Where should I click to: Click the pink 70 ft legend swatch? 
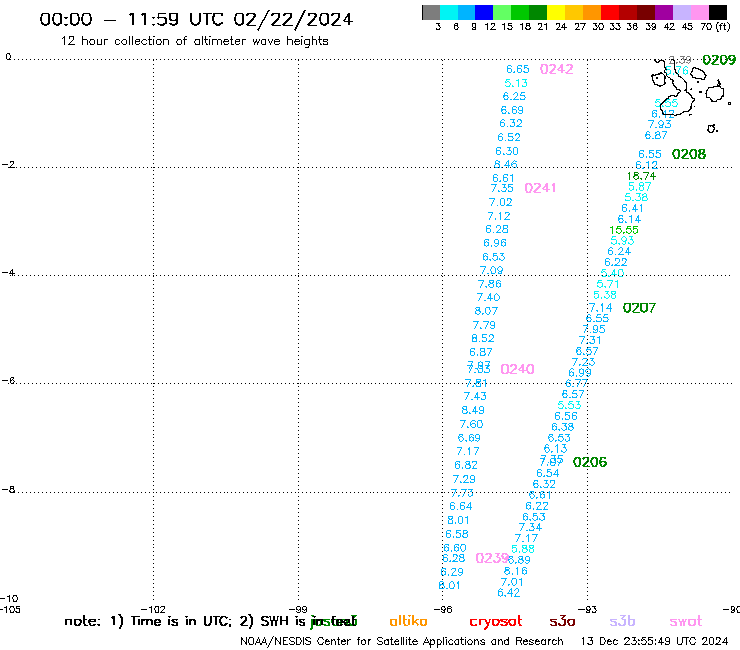click(x=699, y=12)
